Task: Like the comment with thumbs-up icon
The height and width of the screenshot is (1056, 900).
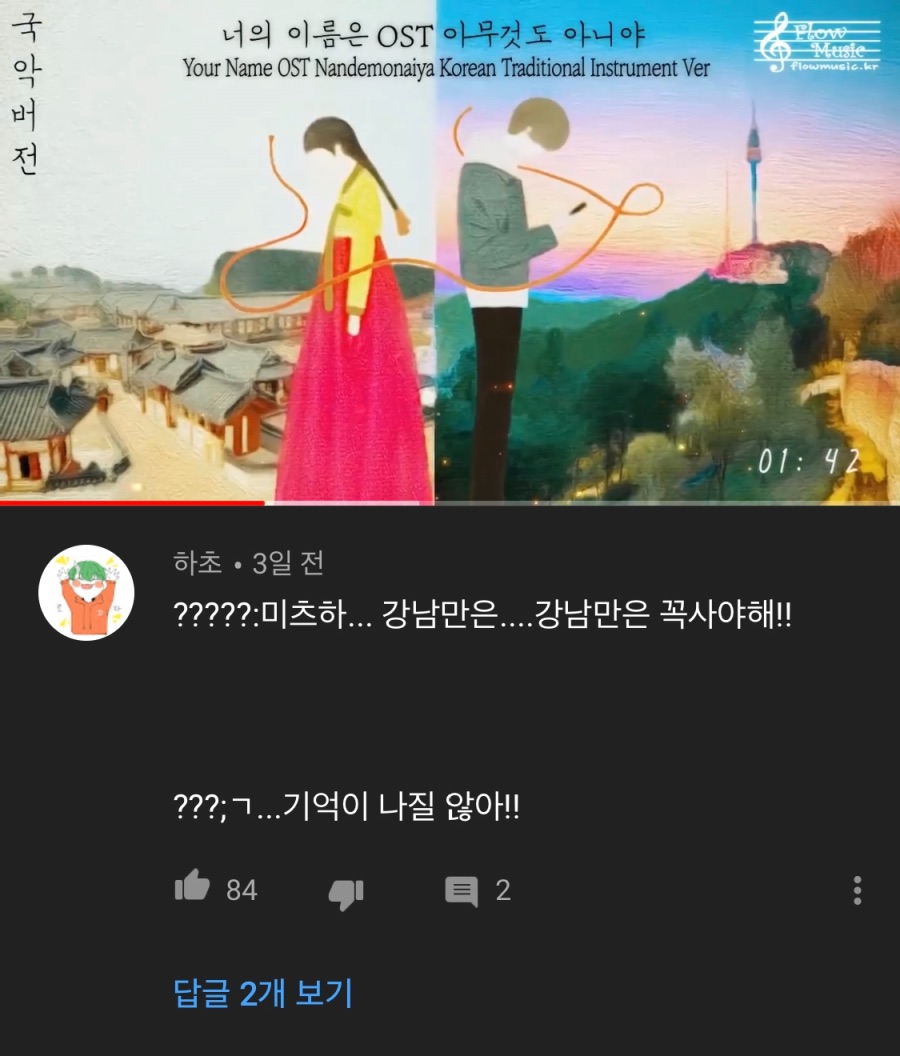Action: [193, 886]
